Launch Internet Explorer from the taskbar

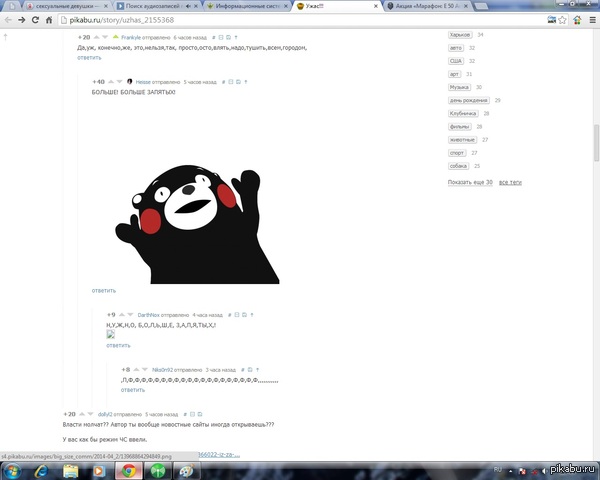click(x=41, y=471)
